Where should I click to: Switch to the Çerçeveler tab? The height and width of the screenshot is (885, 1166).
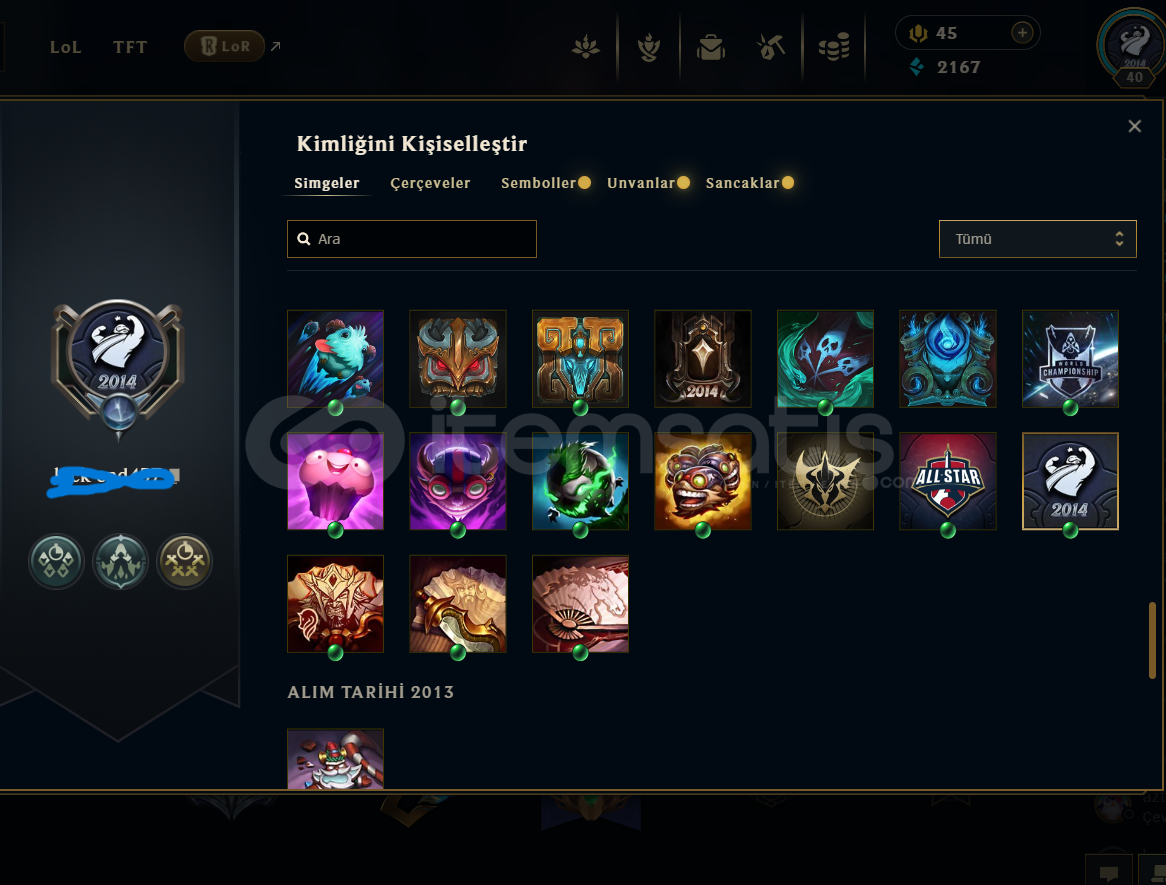(x=430, y=183)
